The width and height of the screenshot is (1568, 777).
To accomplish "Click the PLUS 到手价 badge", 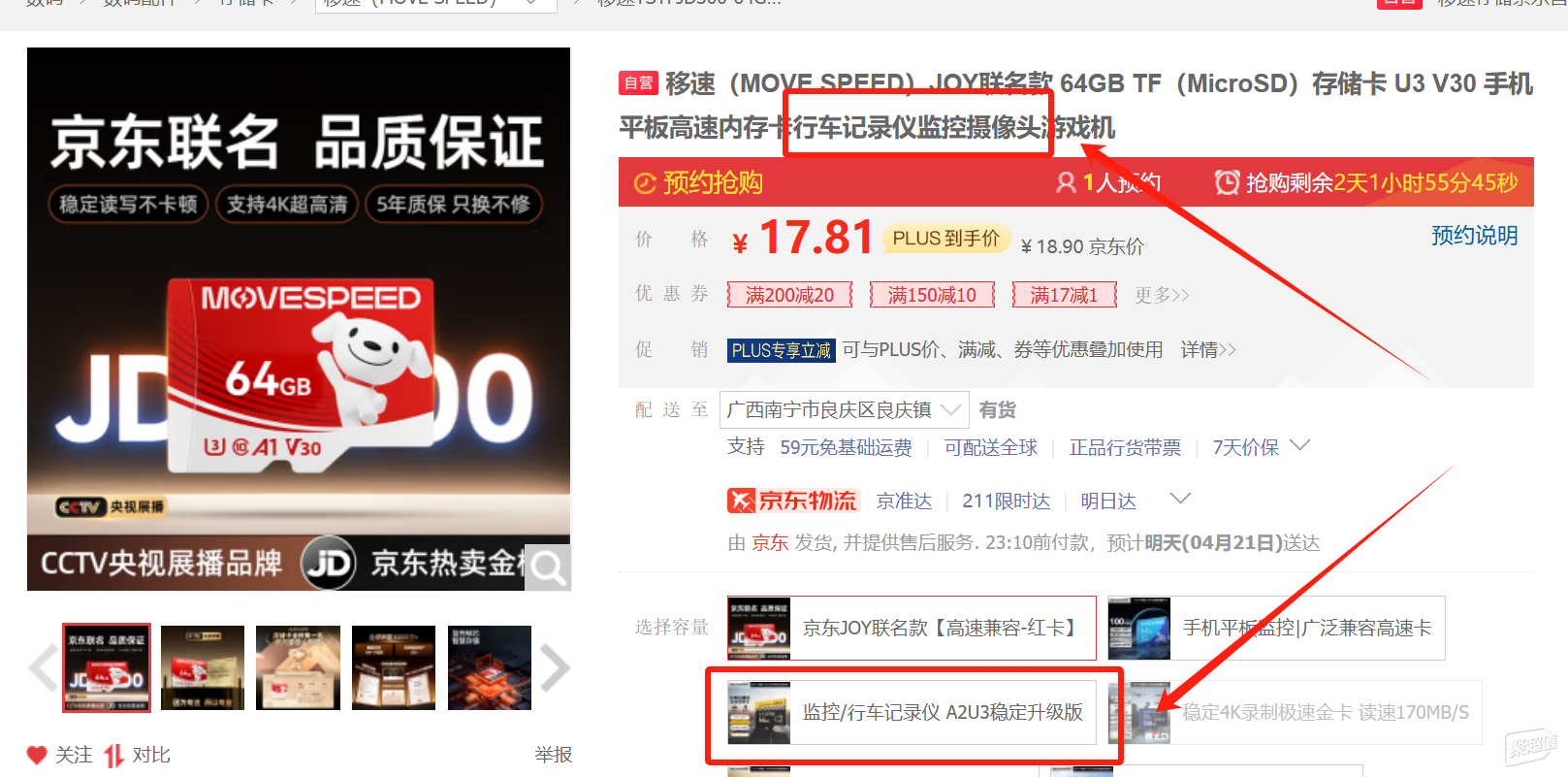I will pos(946,239).
